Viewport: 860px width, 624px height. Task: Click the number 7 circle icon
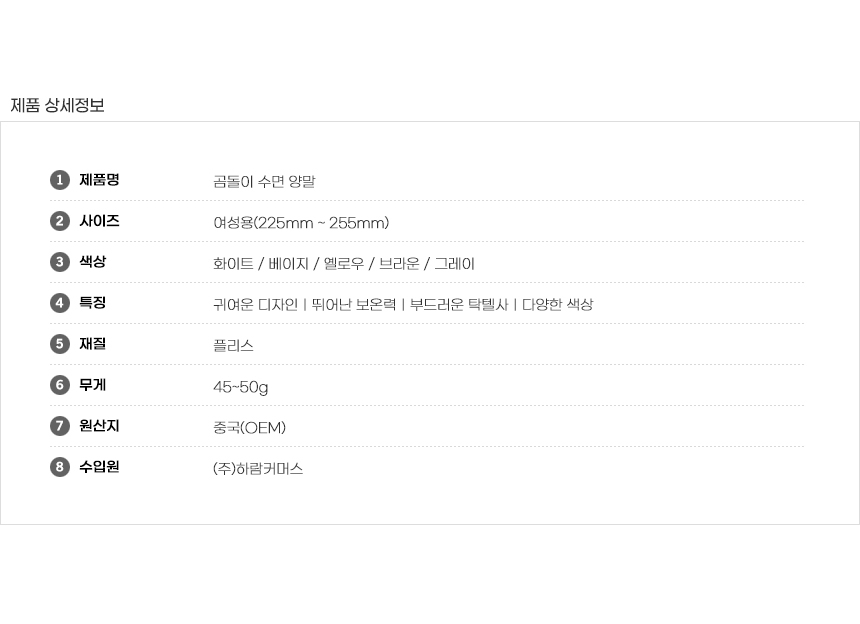[60, 426]
